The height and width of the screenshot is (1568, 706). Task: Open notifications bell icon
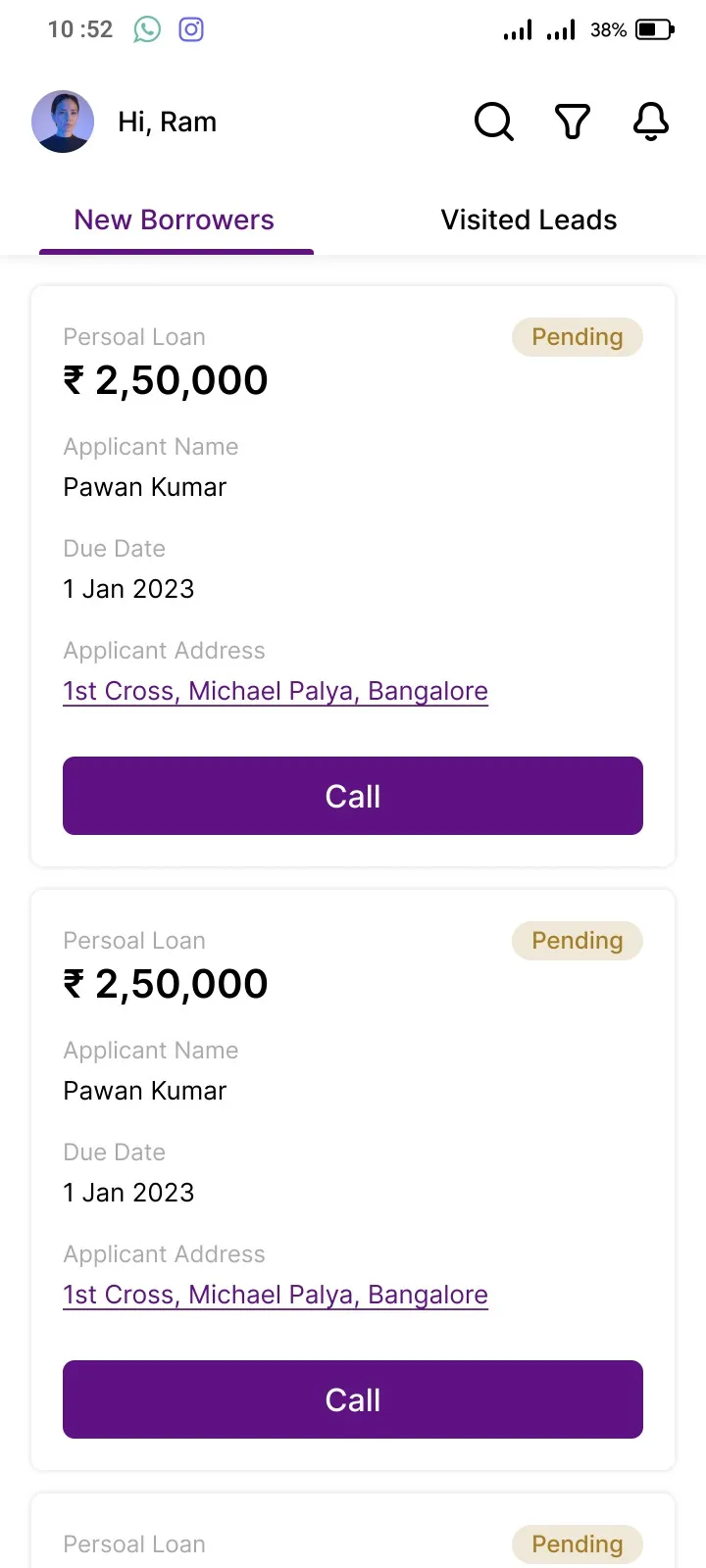click(x=651, y=122)
